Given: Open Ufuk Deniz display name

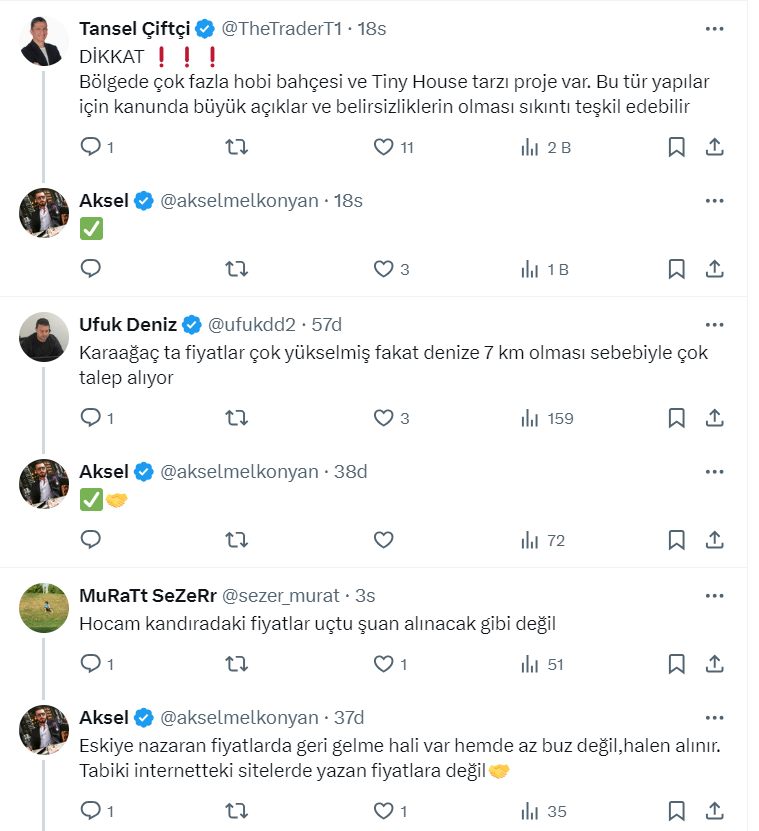Looking at the screenshot, I should click(128, 324).
